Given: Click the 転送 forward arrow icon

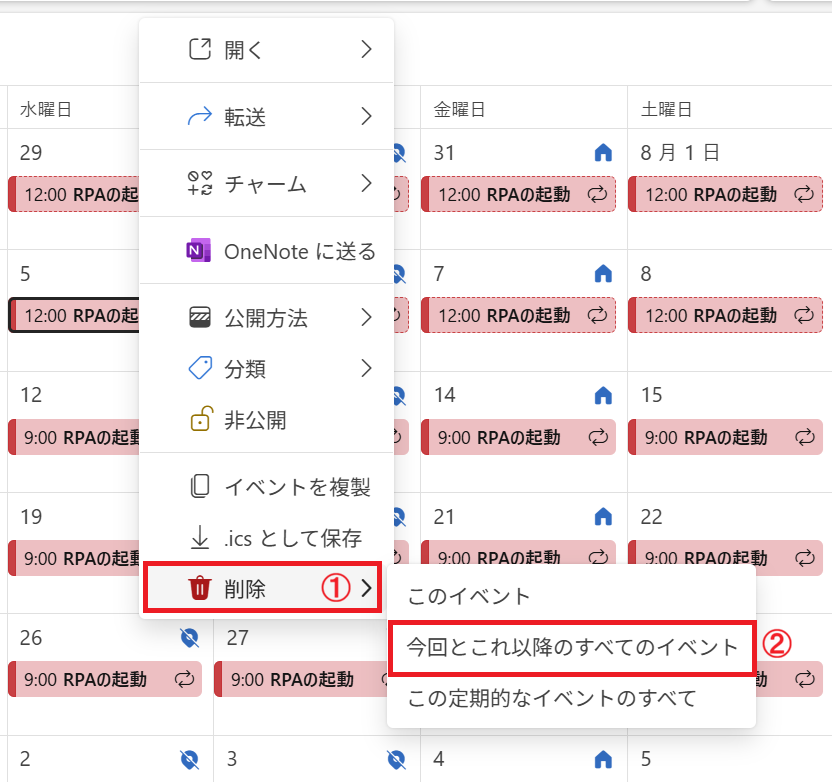Looking at the screenshot, I should pyautogui.click(x=200, y=116).
